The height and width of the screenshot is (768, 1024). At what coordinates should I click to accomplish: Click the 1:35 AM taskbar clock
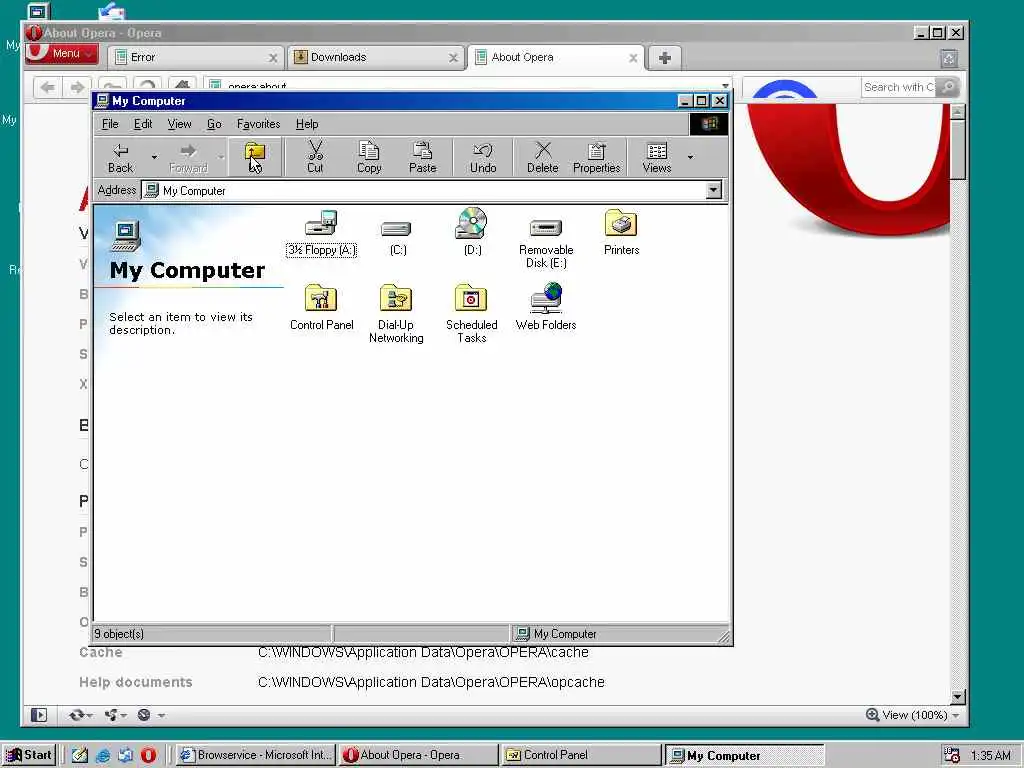coord(991,756)
